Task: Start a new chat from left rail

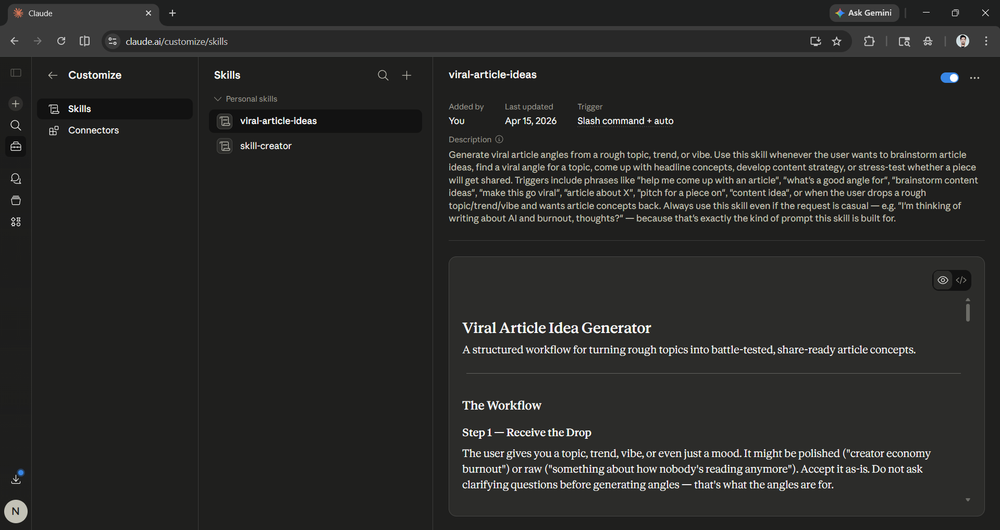Action: pyautogui.click(x=16, y=104)
